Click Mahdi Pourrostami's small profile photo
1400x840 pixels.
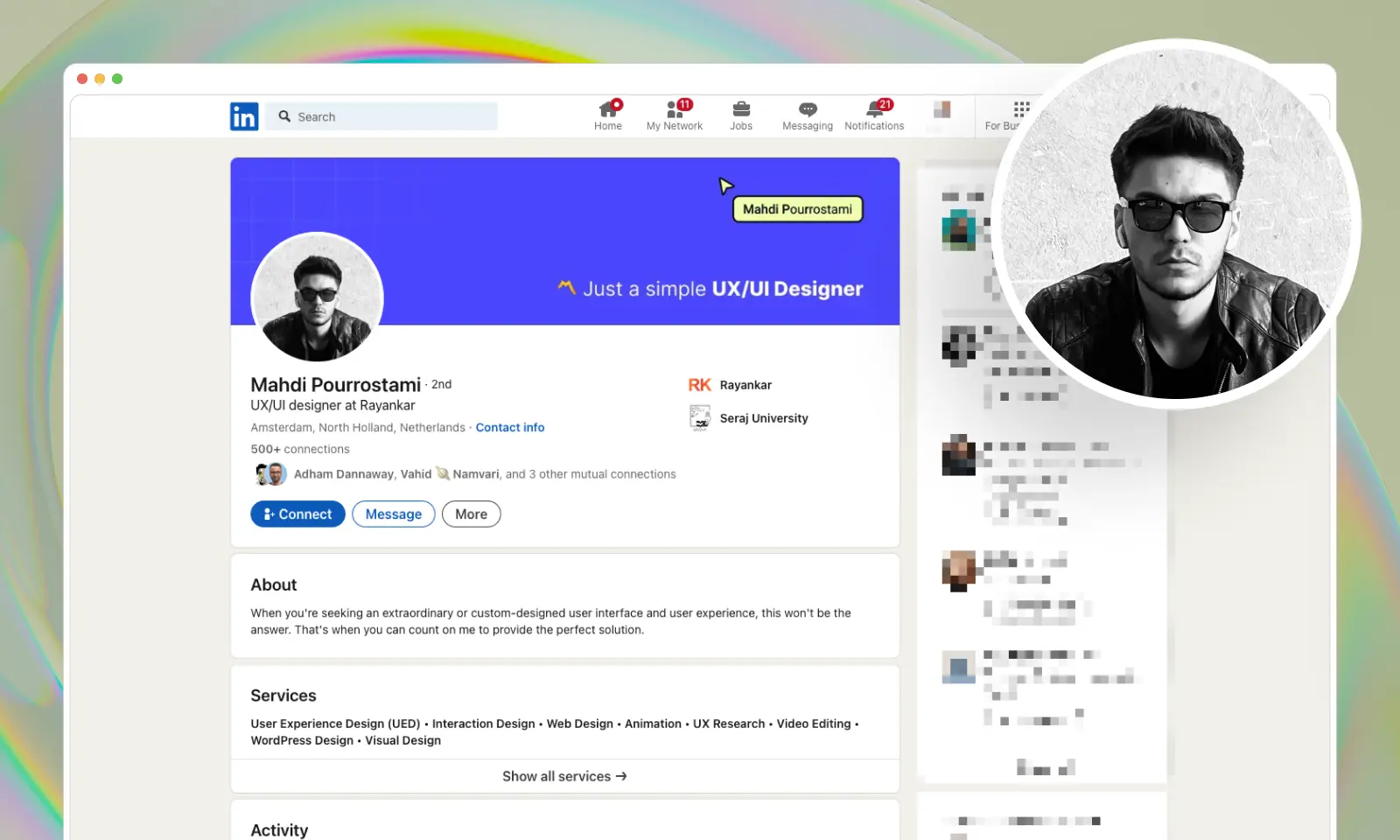[317, 298]
